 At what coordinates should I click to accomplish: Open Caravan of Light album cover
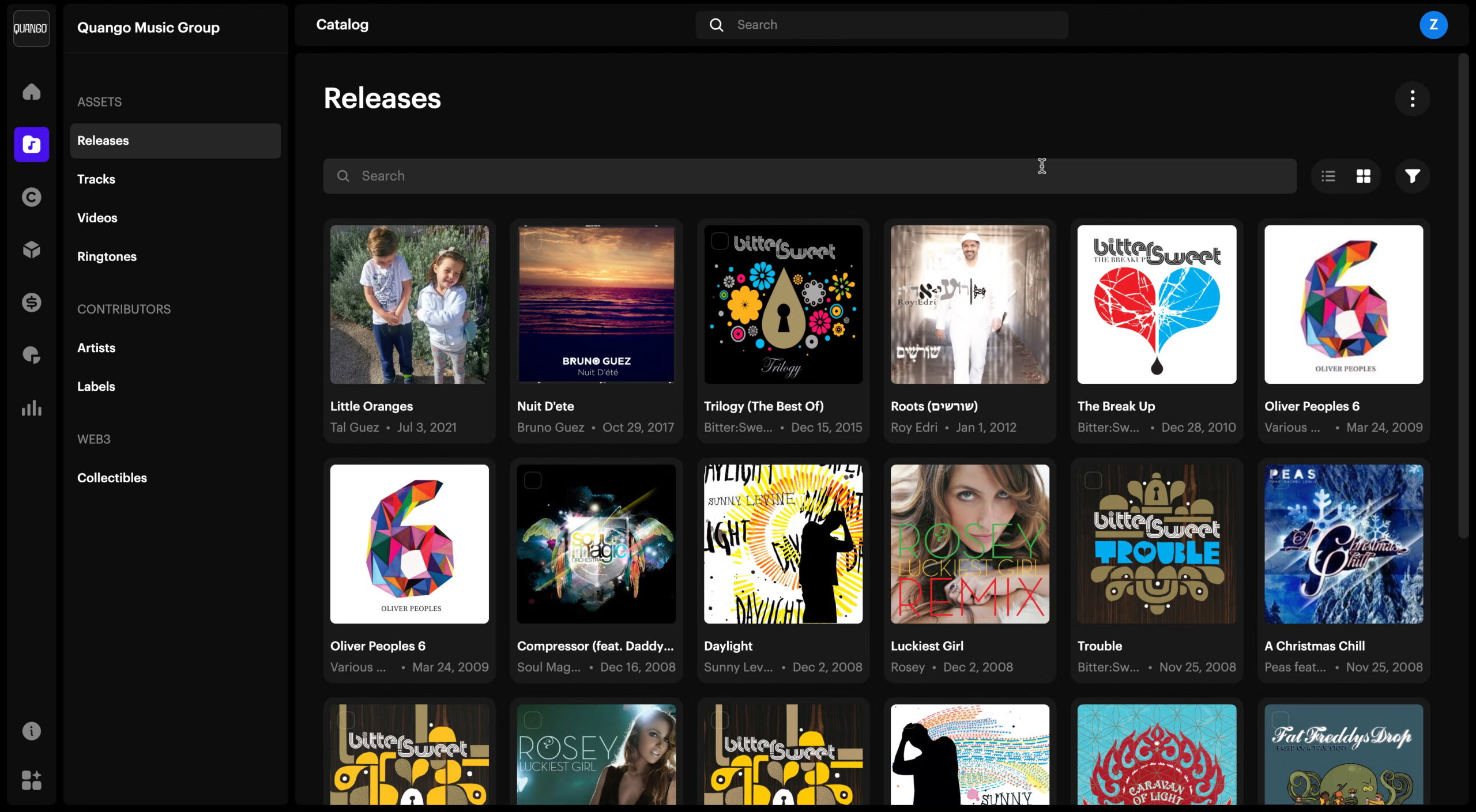pos(1157,755)
